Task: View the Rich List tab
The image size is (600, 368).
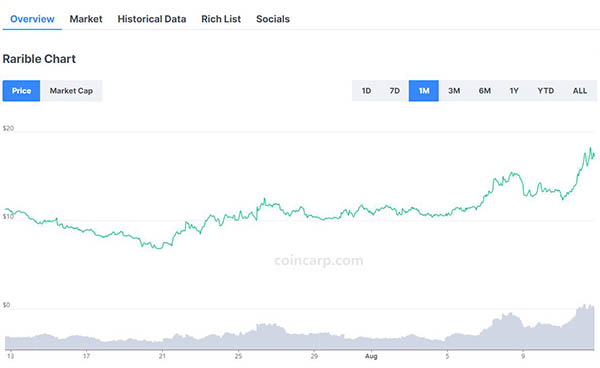Action: pos(221,19)
